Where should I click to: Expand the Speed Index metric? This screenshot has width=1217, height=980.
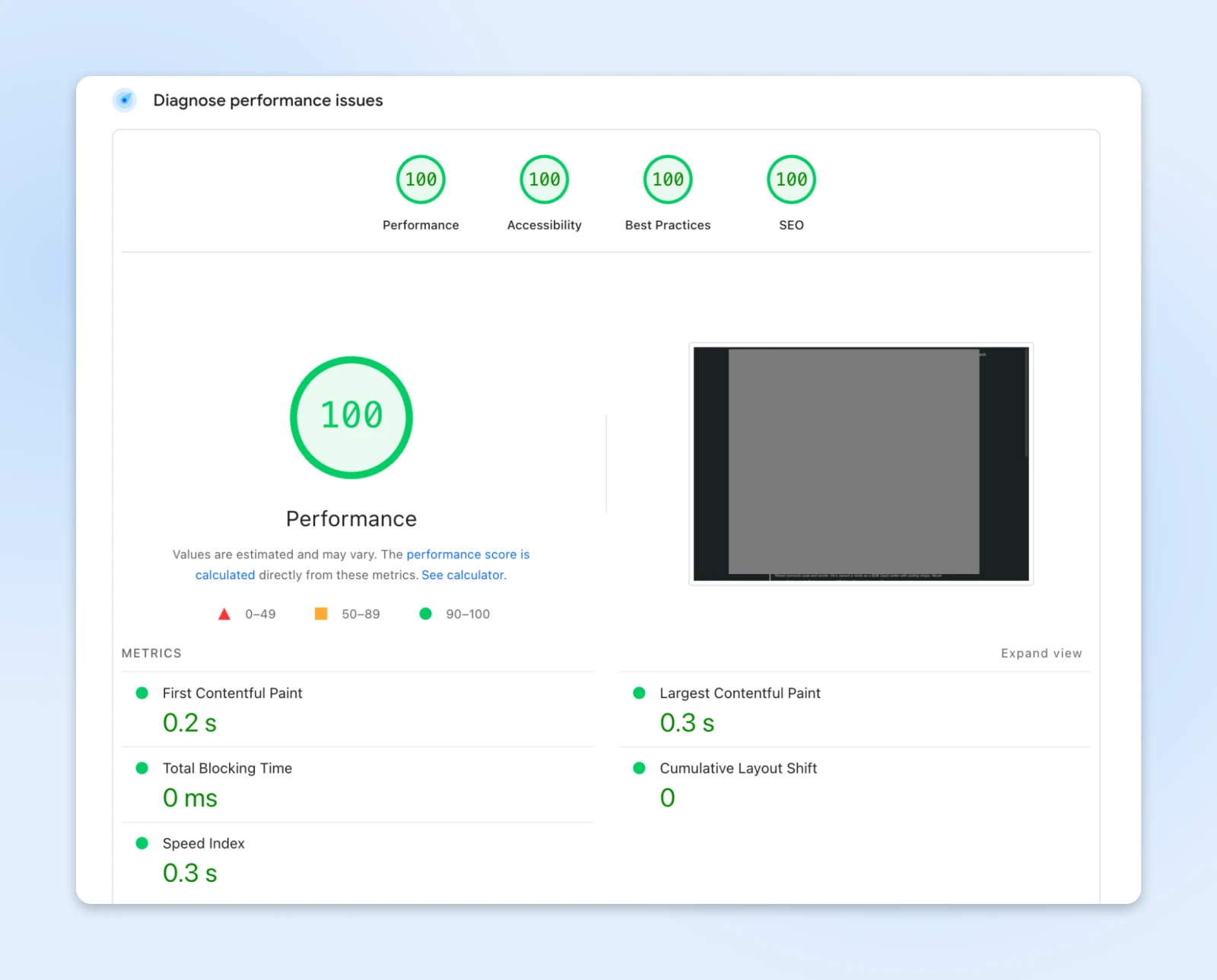(203, 844)
